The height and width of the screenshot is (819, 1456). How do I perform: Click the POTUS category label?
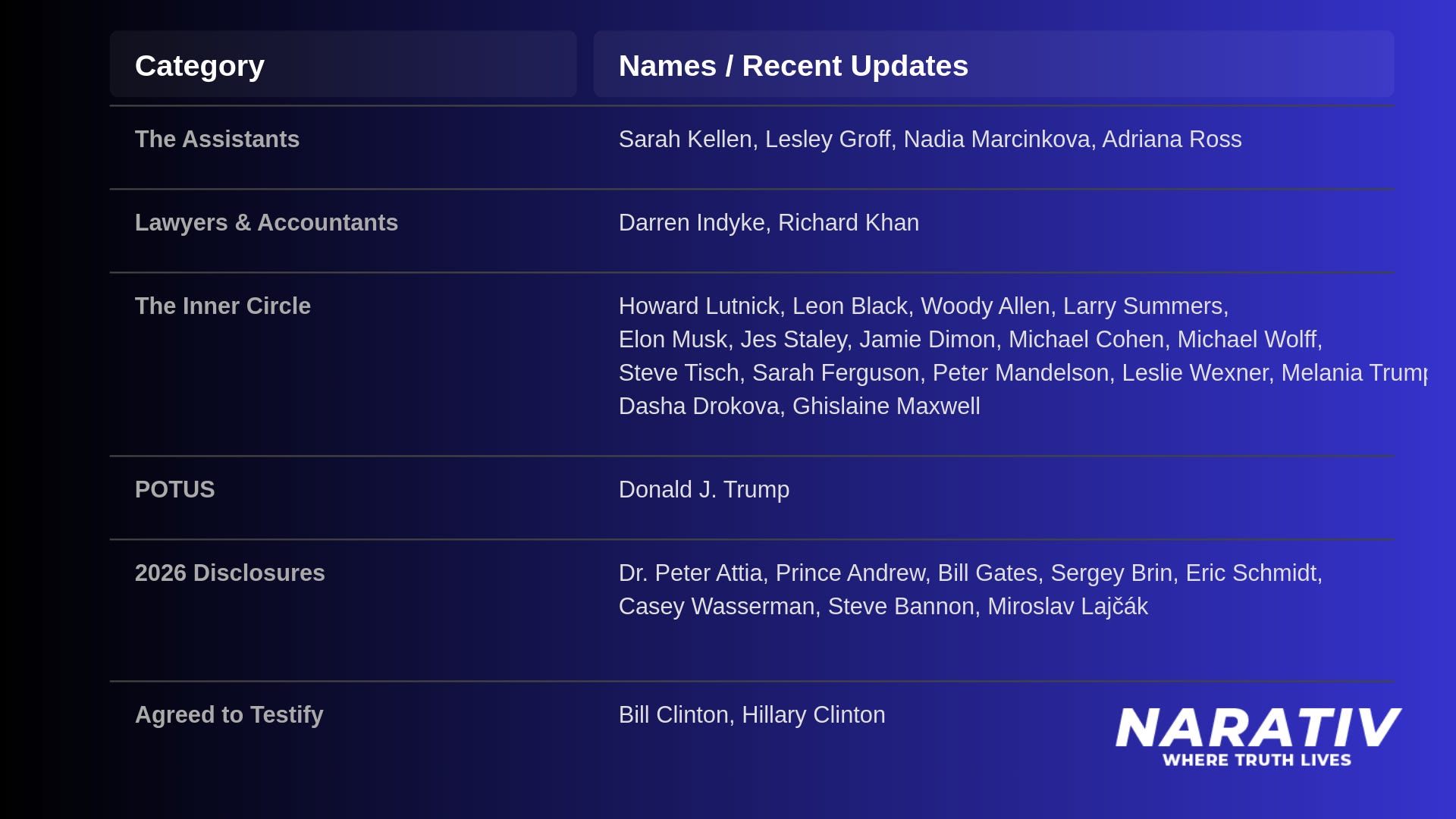pos(174,490)
